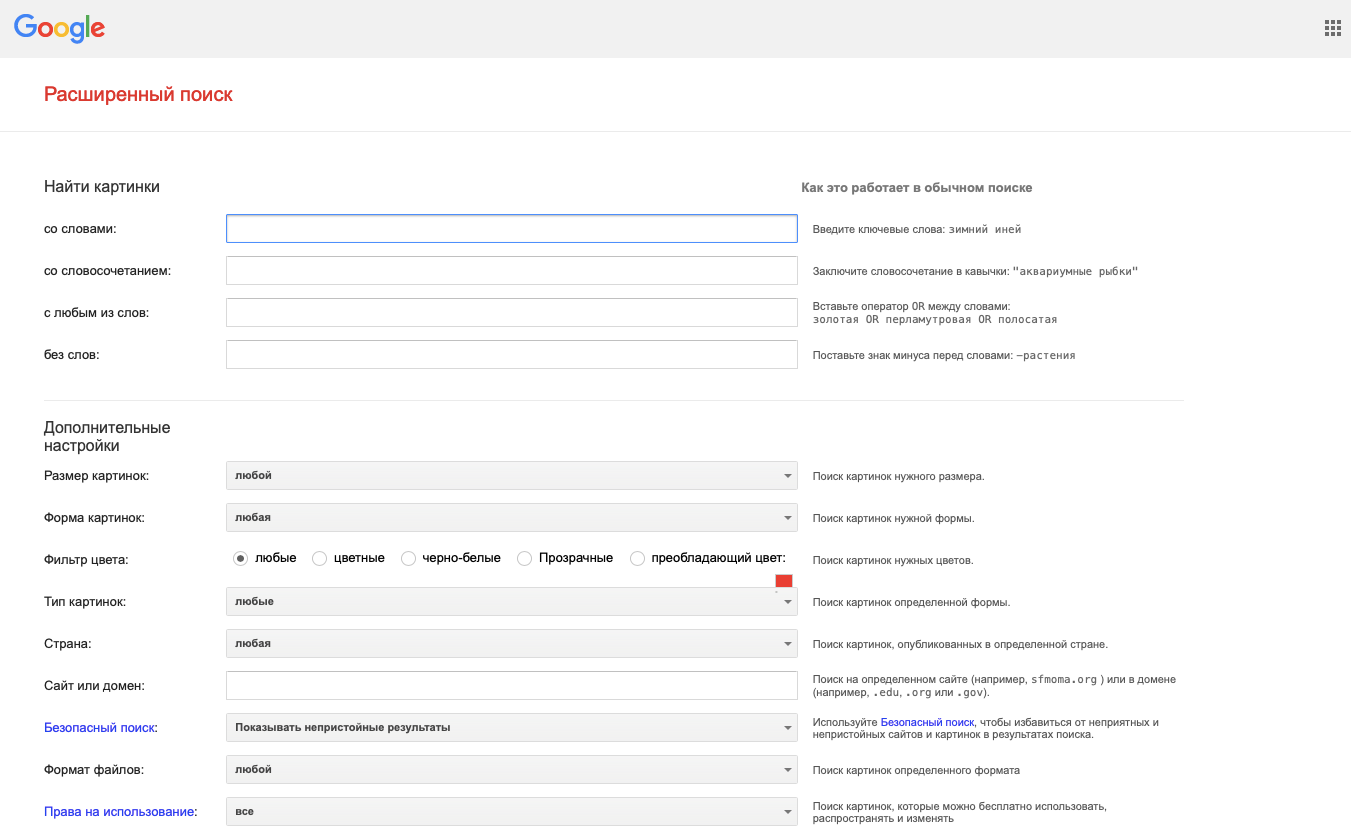Click the 'Поиск картинок определенного формата' description
The width and height of the screenshot is (1351, 835).
point(916,770)
